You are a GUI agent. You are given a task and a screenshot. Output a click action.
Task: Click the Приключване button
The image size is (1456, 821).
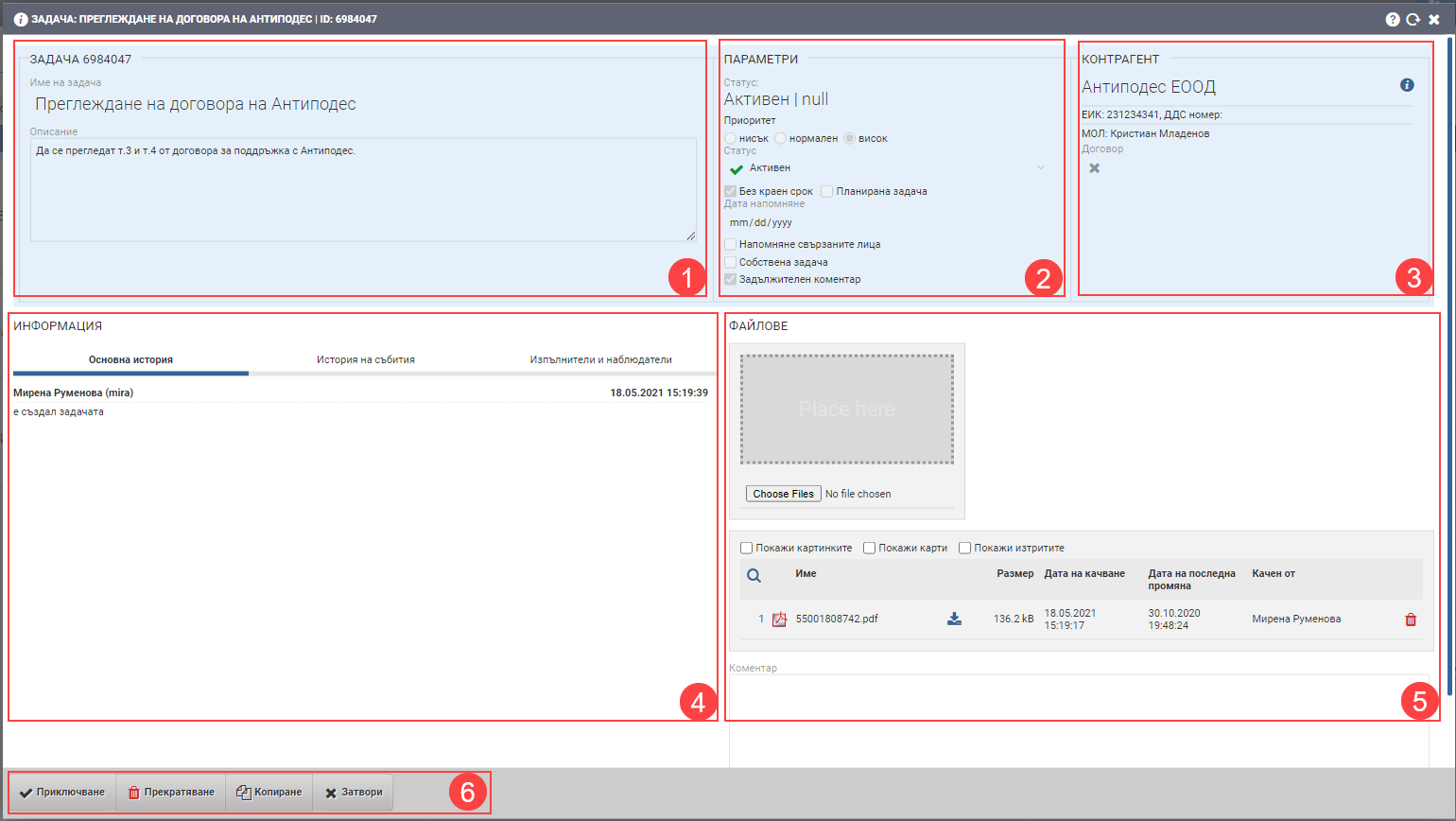(62, 793)
